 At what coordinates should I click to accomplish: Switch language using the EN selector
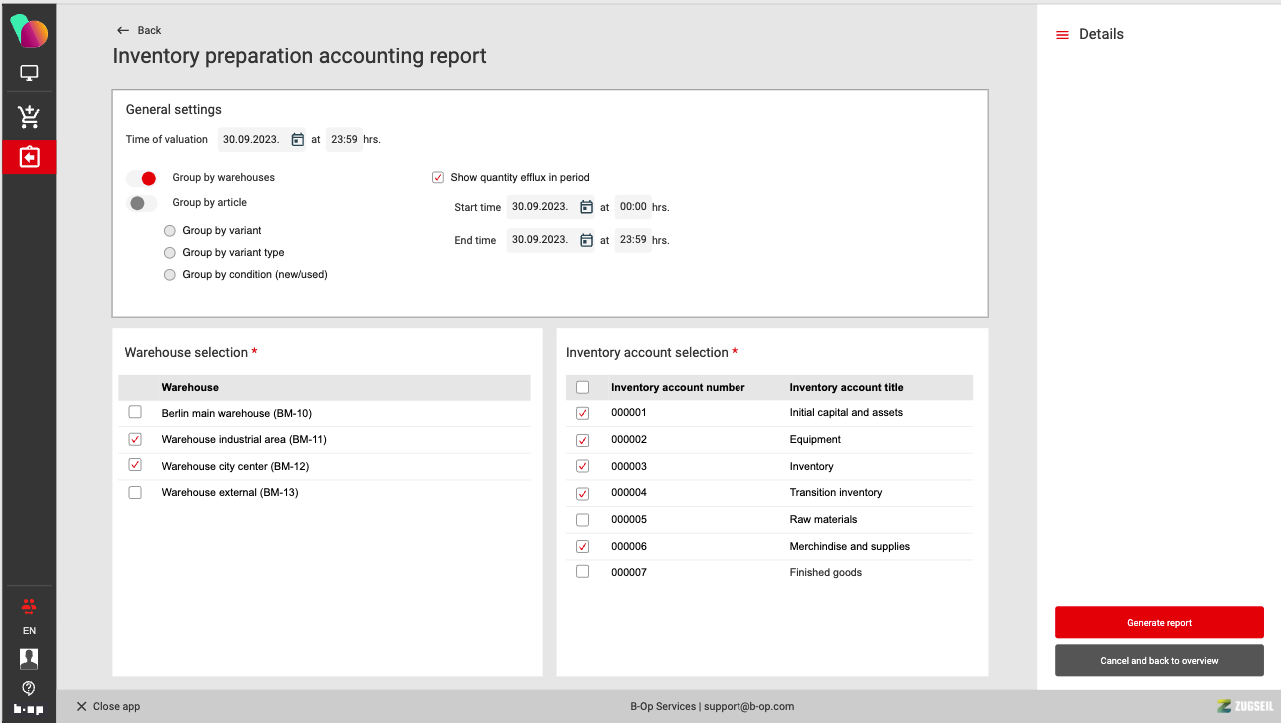click(29, 631)
